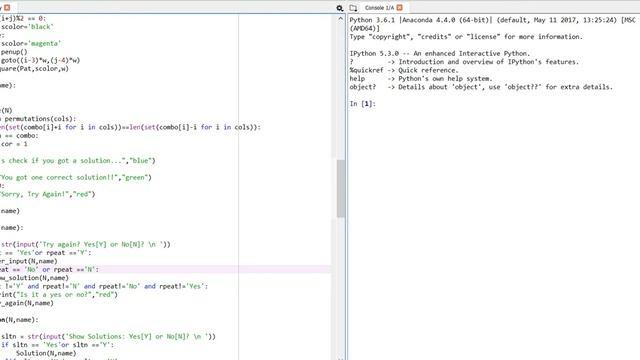640x360 pixels.
Task: Click the 'Type "copyright", "credits"' console line
Action: click(x=466, y=37)
